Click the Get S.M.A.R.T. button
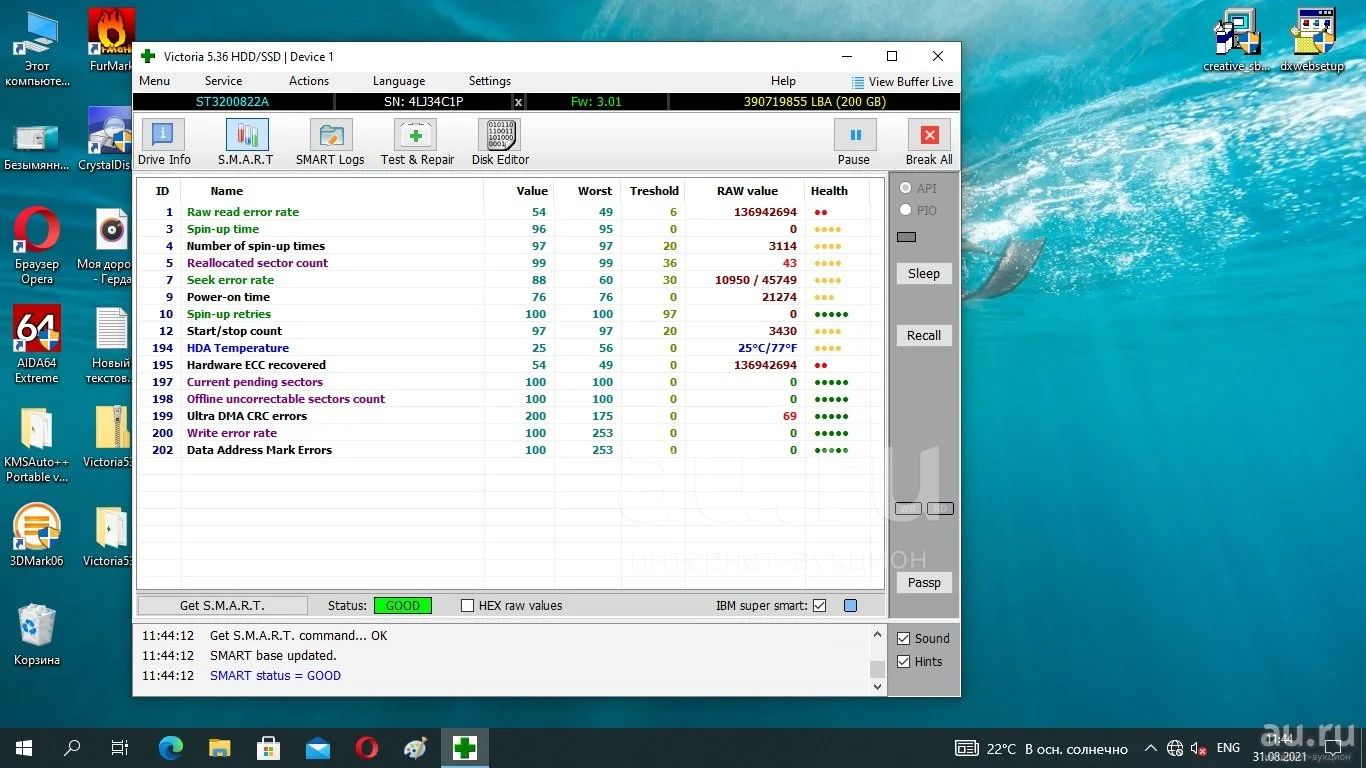1366x768 pixels. click(x=222, y=605)
